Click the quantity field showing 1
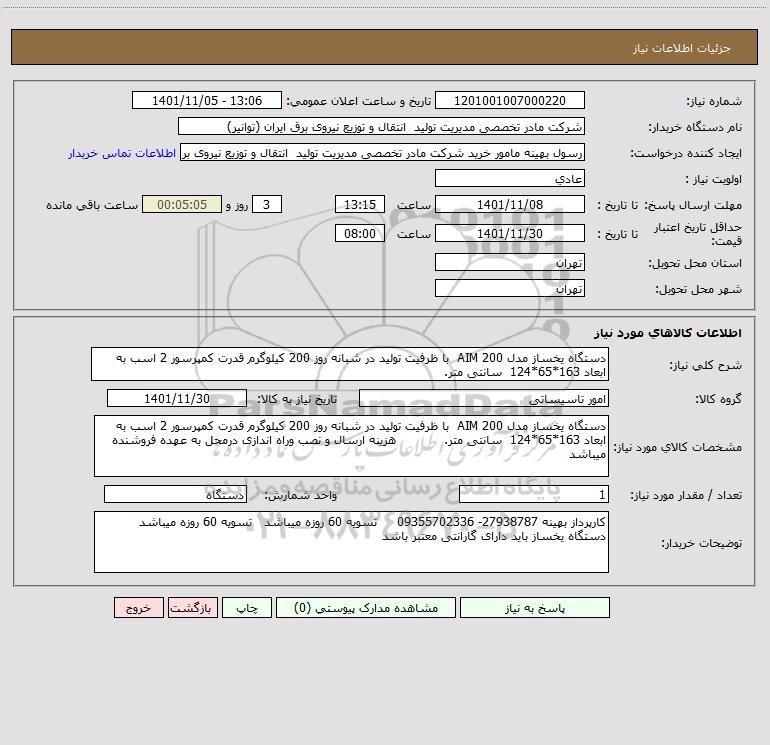This screenshot has height=745, width=770. tap(534, 495)
